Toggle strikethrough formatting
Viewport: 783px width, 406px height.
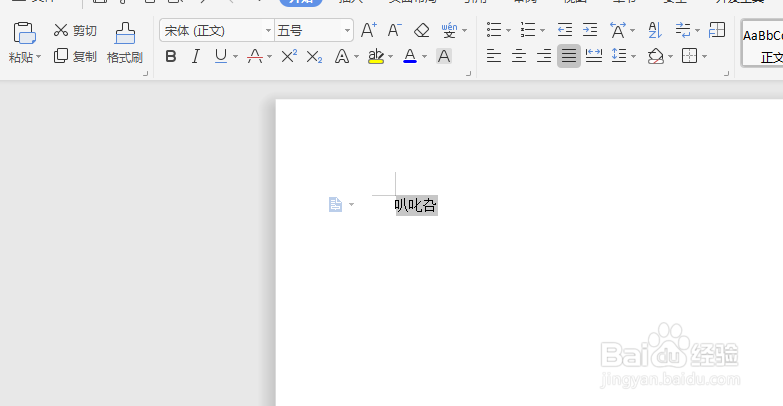(x=255, y=56)
